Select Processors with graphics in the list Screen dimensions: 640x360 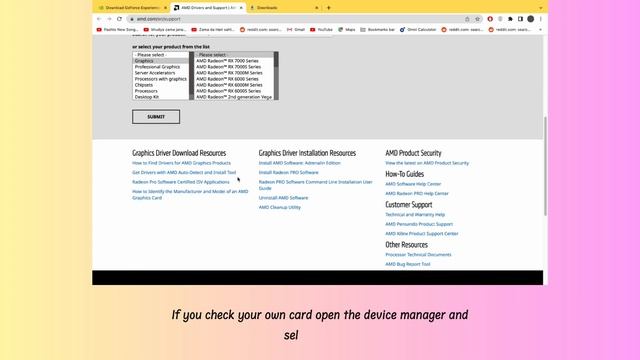pyautogui.click(x=161, y=79)
